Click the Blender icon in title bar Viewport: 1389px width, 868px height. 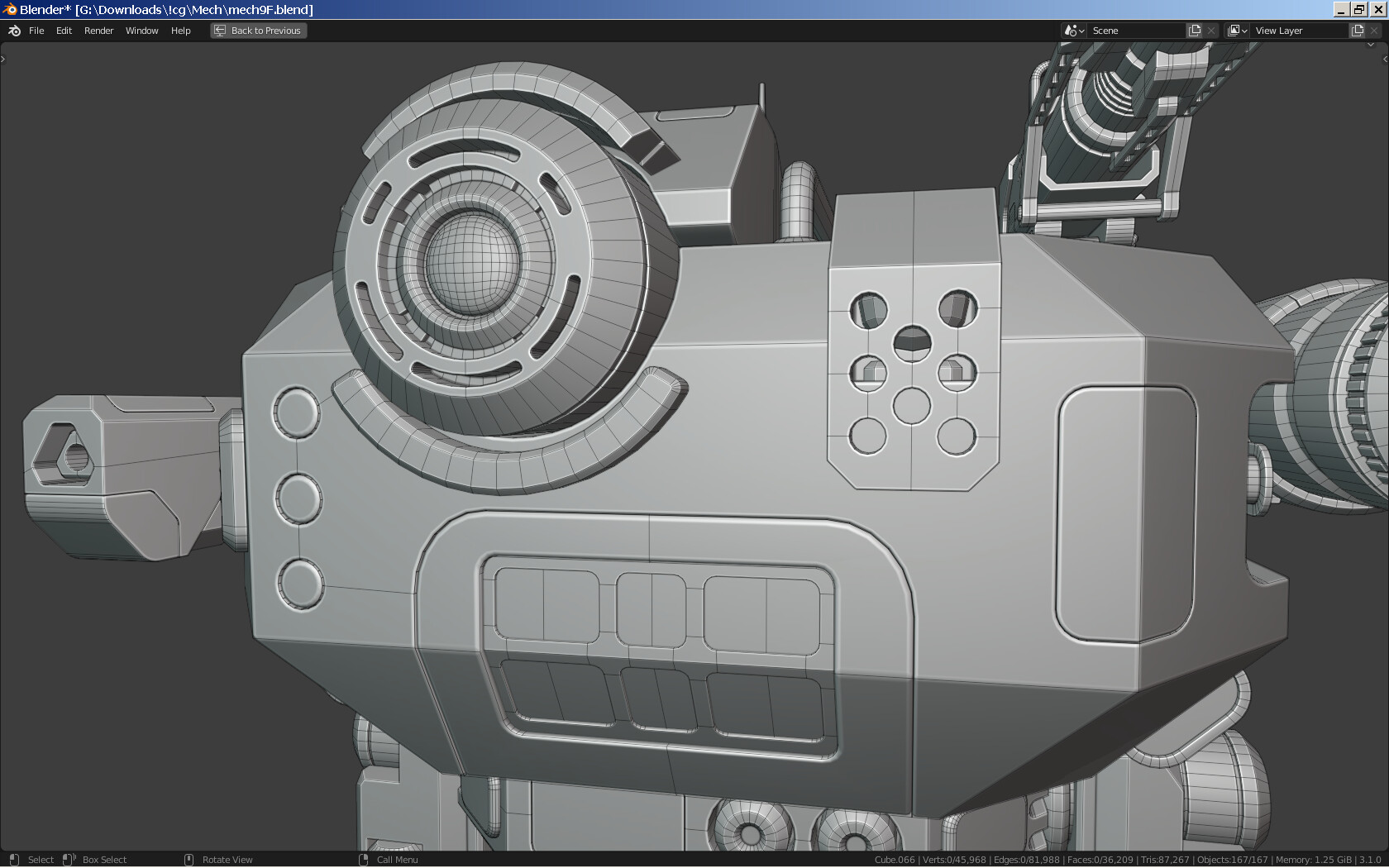tap(9, 9)
